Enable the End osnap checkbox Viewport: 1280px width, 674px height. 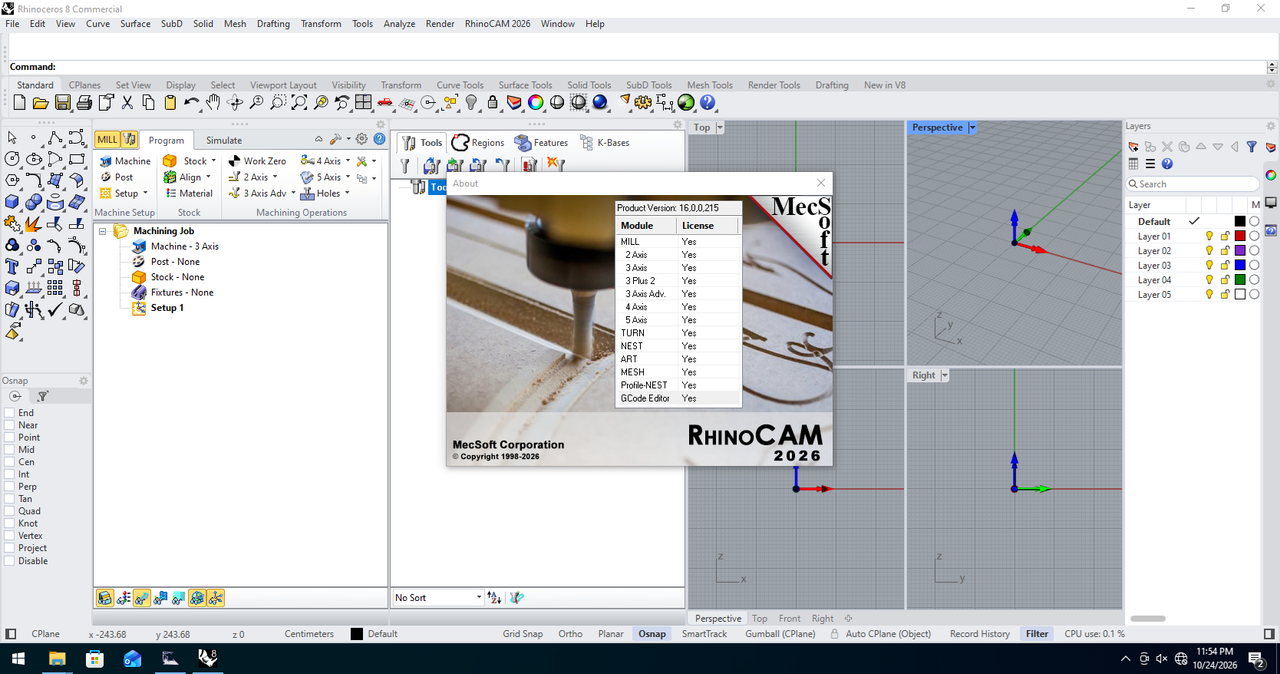(10, 412)
